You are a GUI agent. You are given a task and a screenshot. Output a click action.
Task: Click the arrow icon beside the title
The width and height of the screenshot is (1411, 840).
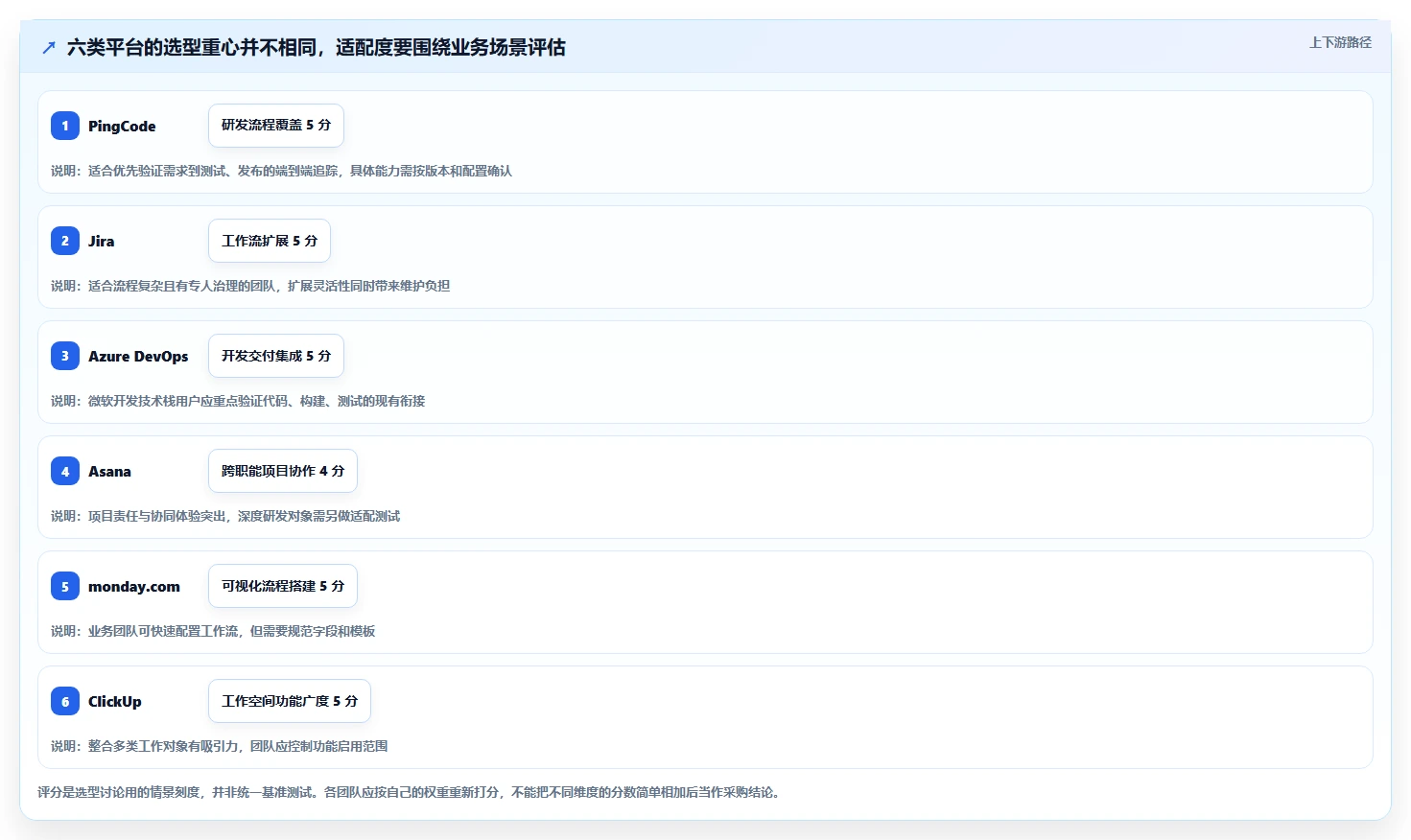click(x=49, y=47)
